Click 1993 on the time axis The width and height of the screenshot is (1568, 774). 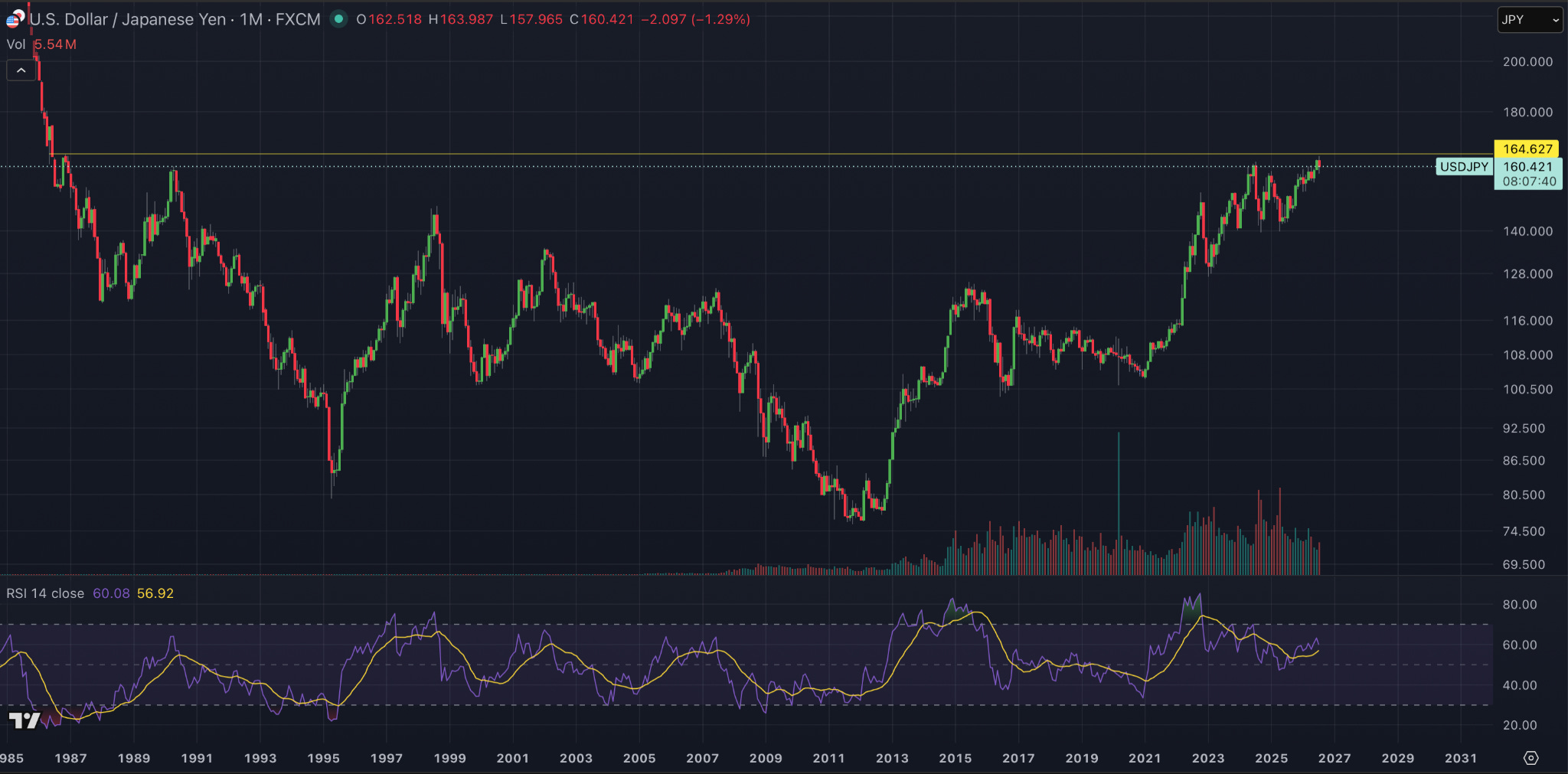pos(260,758)
